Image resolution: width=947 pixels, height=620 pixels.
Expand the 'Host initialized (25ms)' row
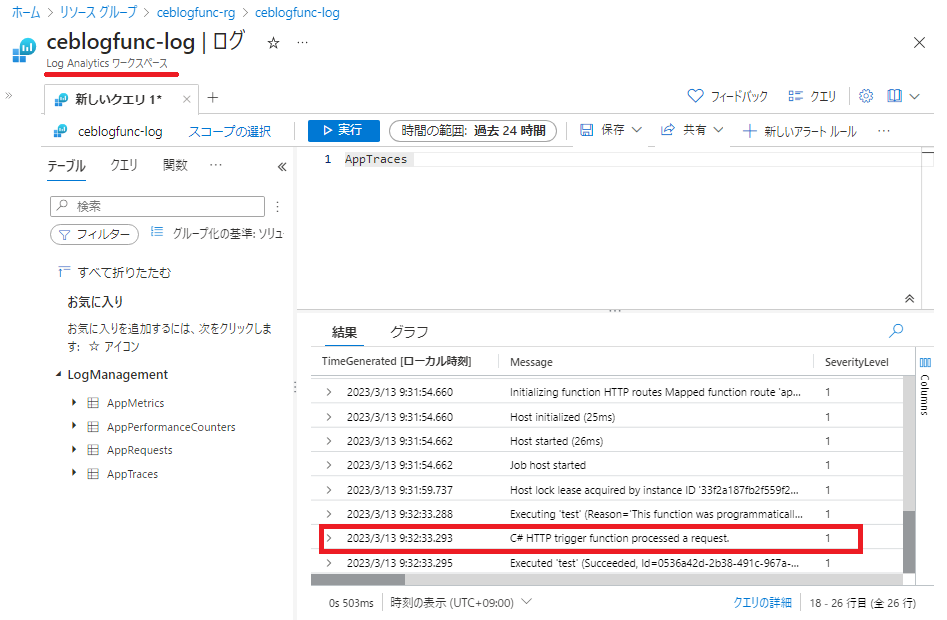(x=329, y=417)
